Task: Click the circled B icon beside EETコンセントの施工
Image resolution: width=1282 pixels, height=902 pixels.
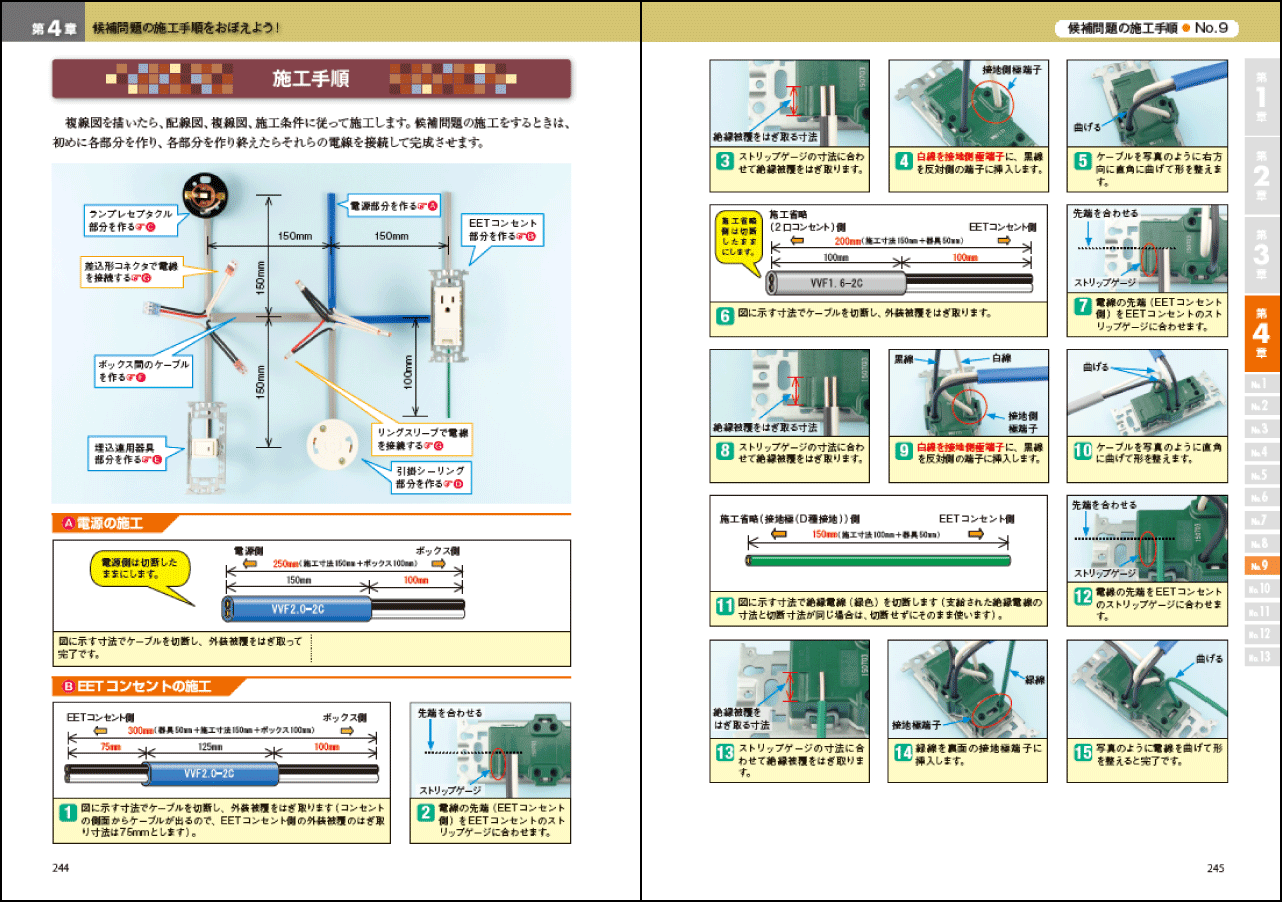Action: point(68,686)
